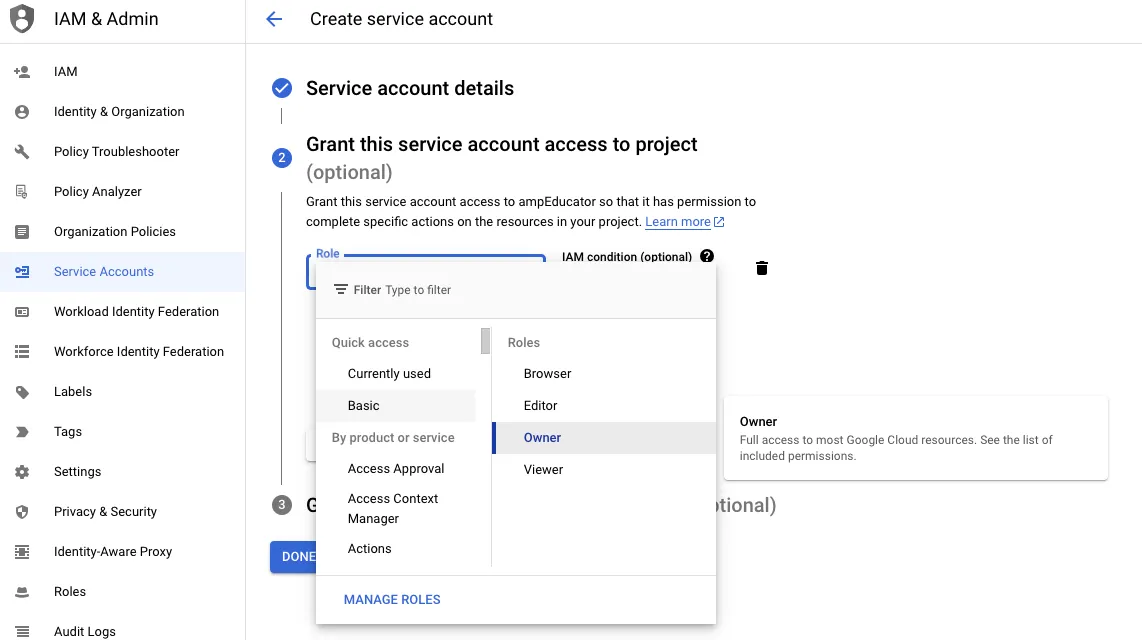Click the IAM add-person icon
The image size is (1142, 640).
(22, 71)
